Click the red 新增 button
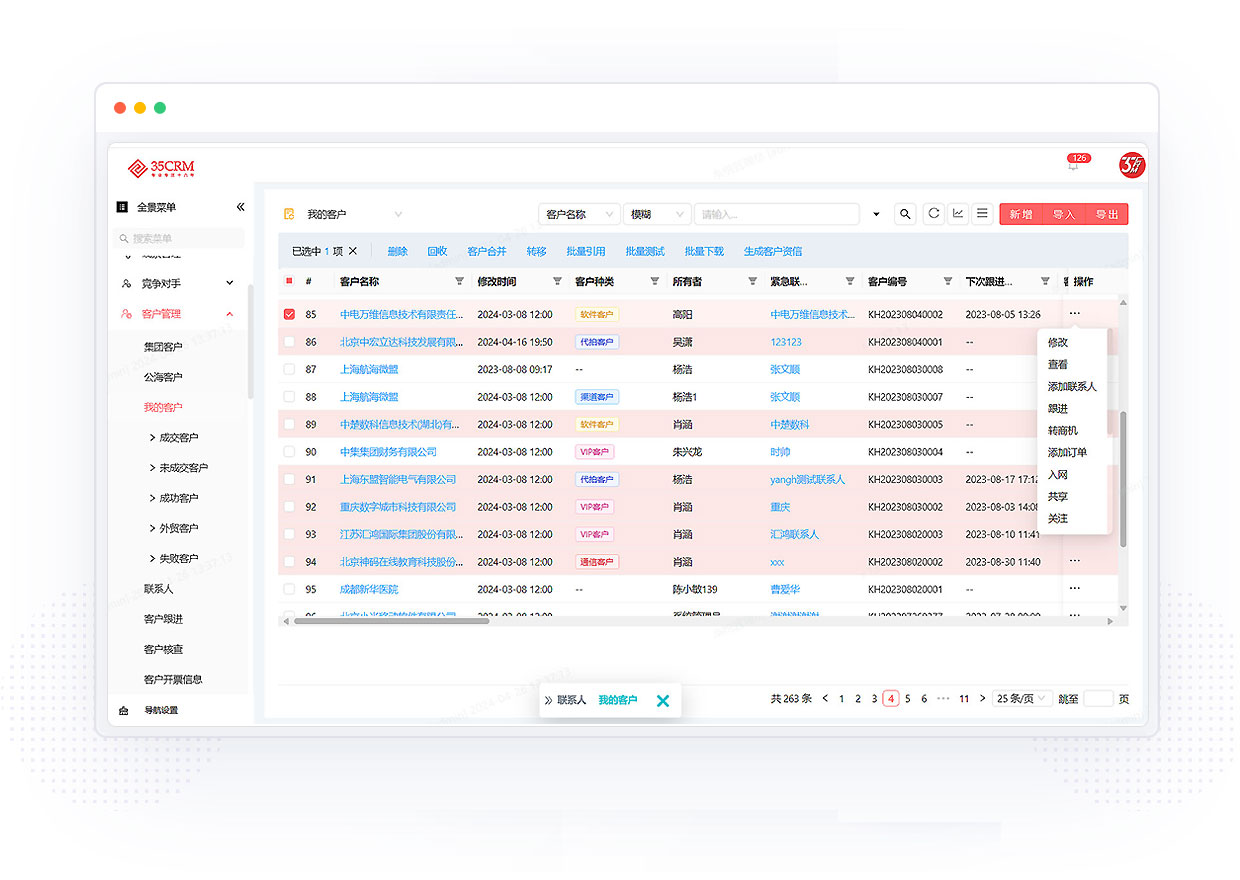The height and width of the screenshot is (880, 1240). tap(1021, 214)
